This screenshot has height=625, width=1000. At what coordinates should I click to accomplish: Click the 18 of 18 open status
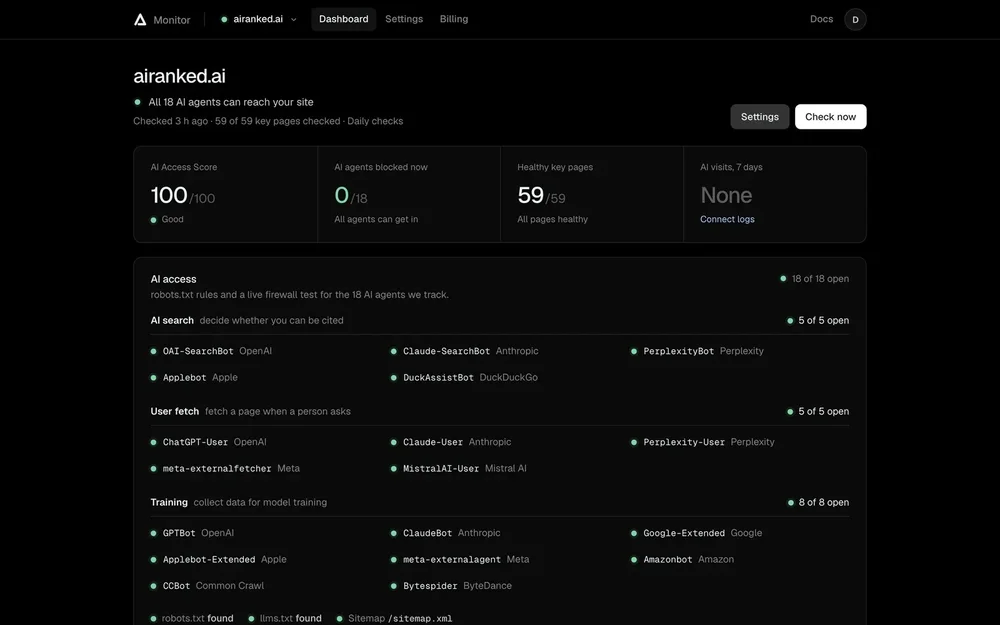(x=814, y=279)
